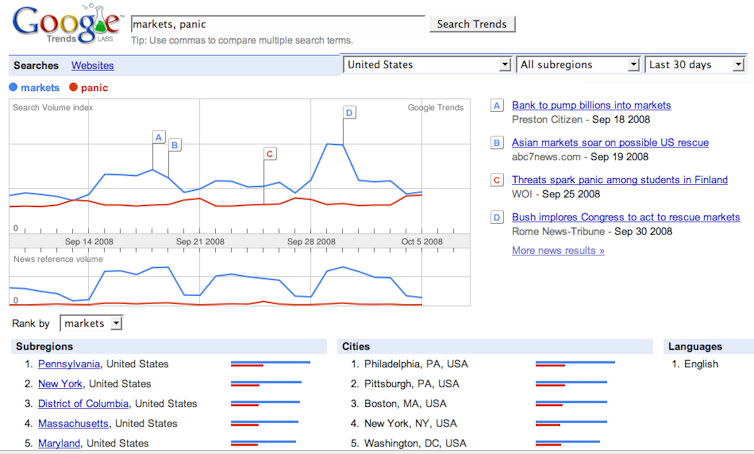This screenshot has height=454, width=754.
Task: Open Bank to pump billions into markets article
Action: click(591, 105)
